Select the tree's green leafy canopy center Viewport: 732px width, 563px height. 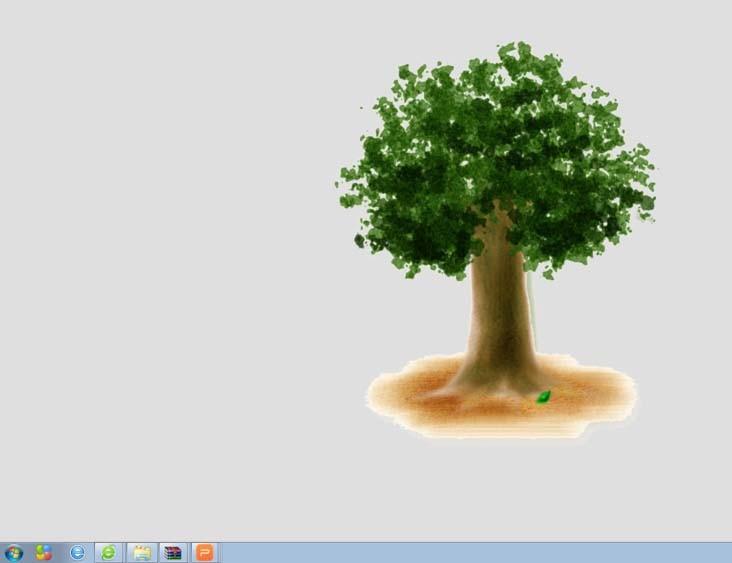coord(497,150)
